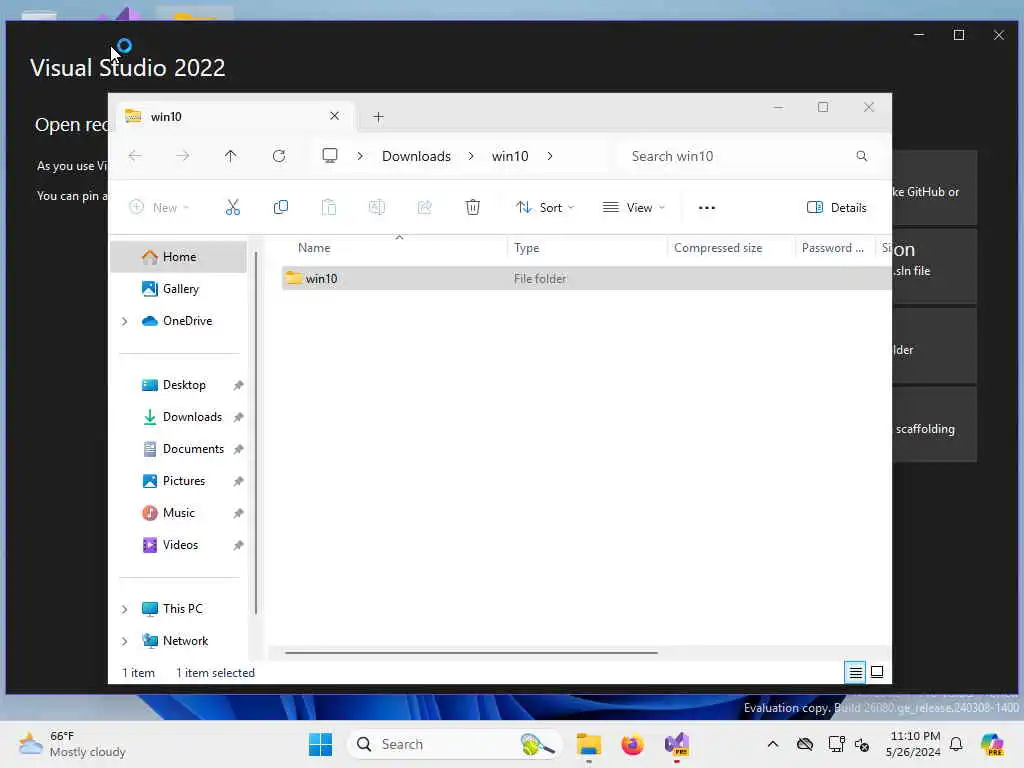Click the Cut scissors icon

click(x=232, y=208)
